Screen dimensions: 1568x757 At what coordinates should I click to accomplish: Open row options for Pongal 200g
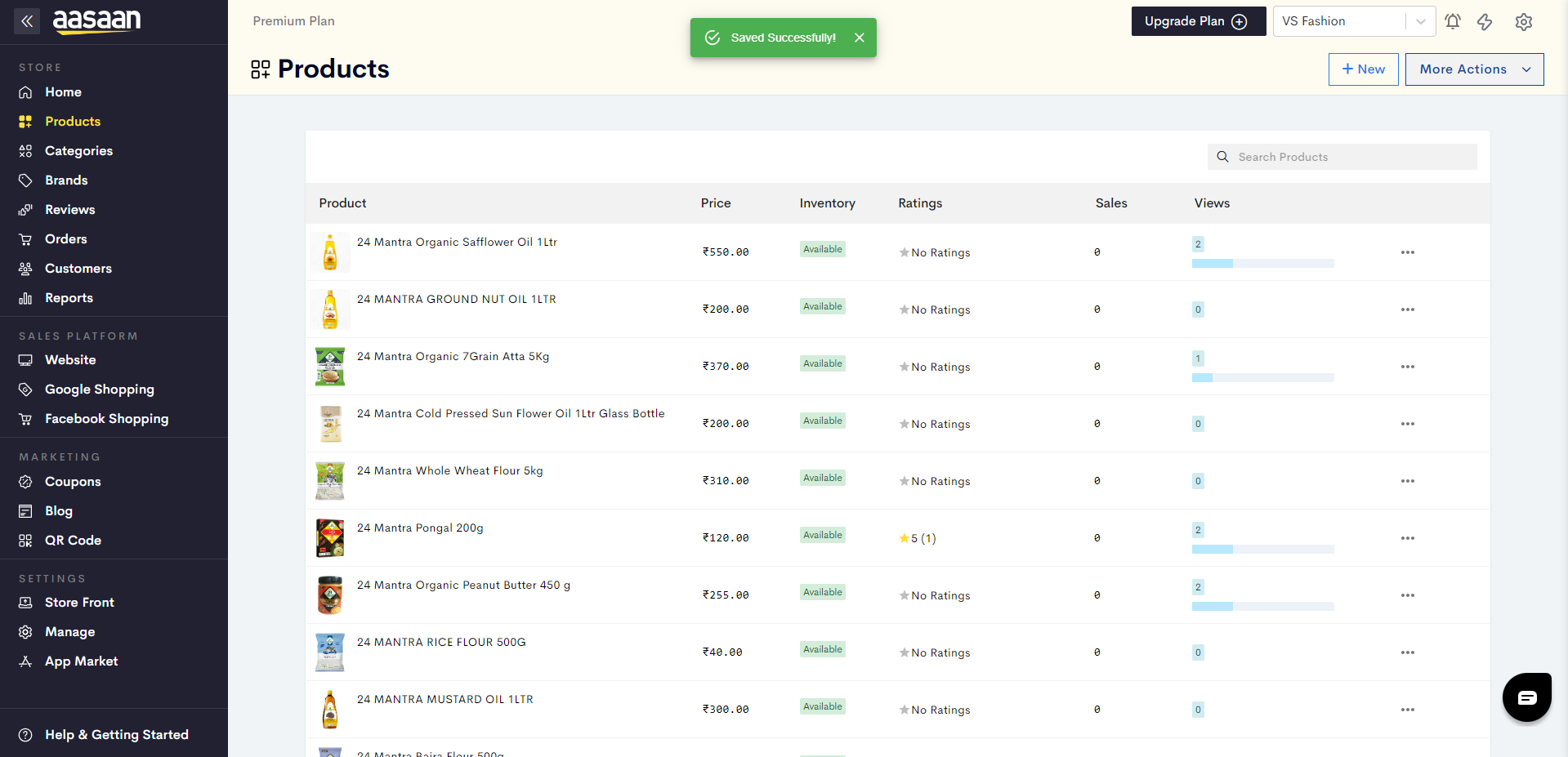(1407, 538)
